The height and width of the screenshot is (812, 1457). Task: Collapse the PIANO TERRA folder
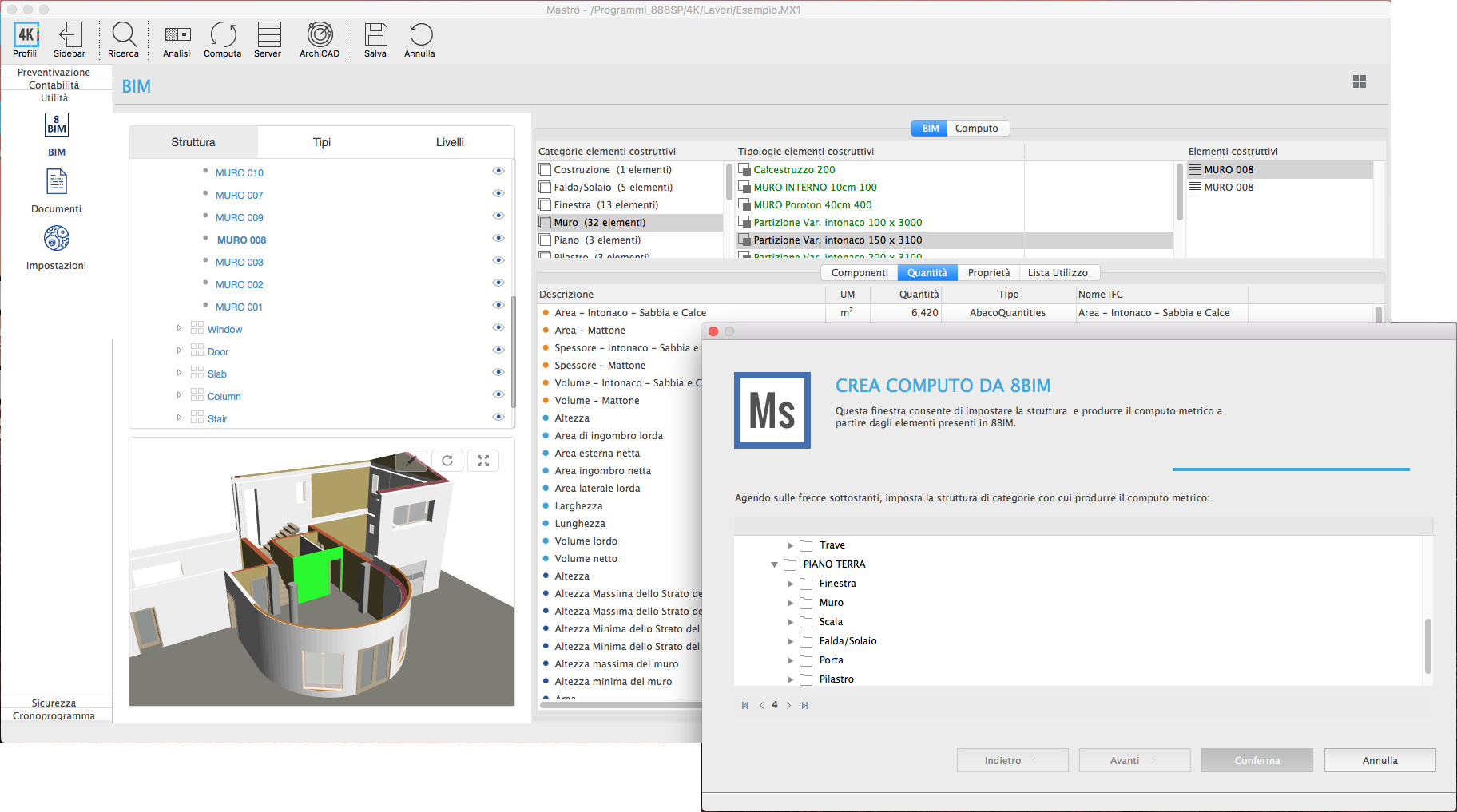coord(774,564)
